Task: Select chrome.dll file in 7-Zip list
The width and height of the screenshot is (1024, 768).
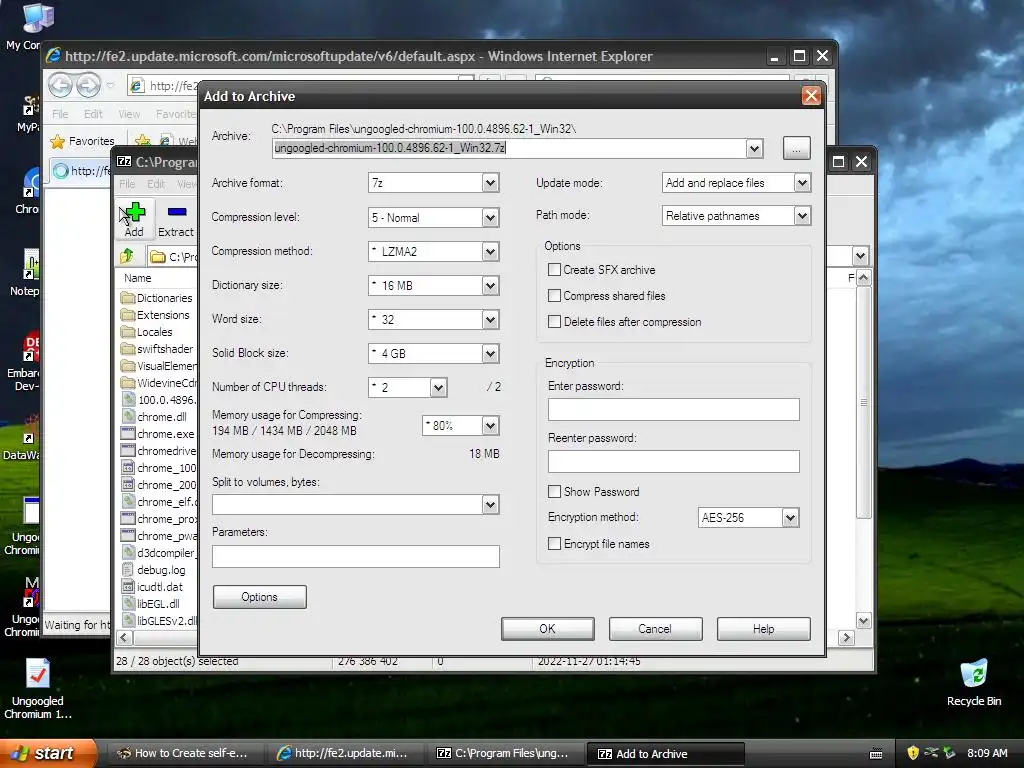Action: (155, 417)
